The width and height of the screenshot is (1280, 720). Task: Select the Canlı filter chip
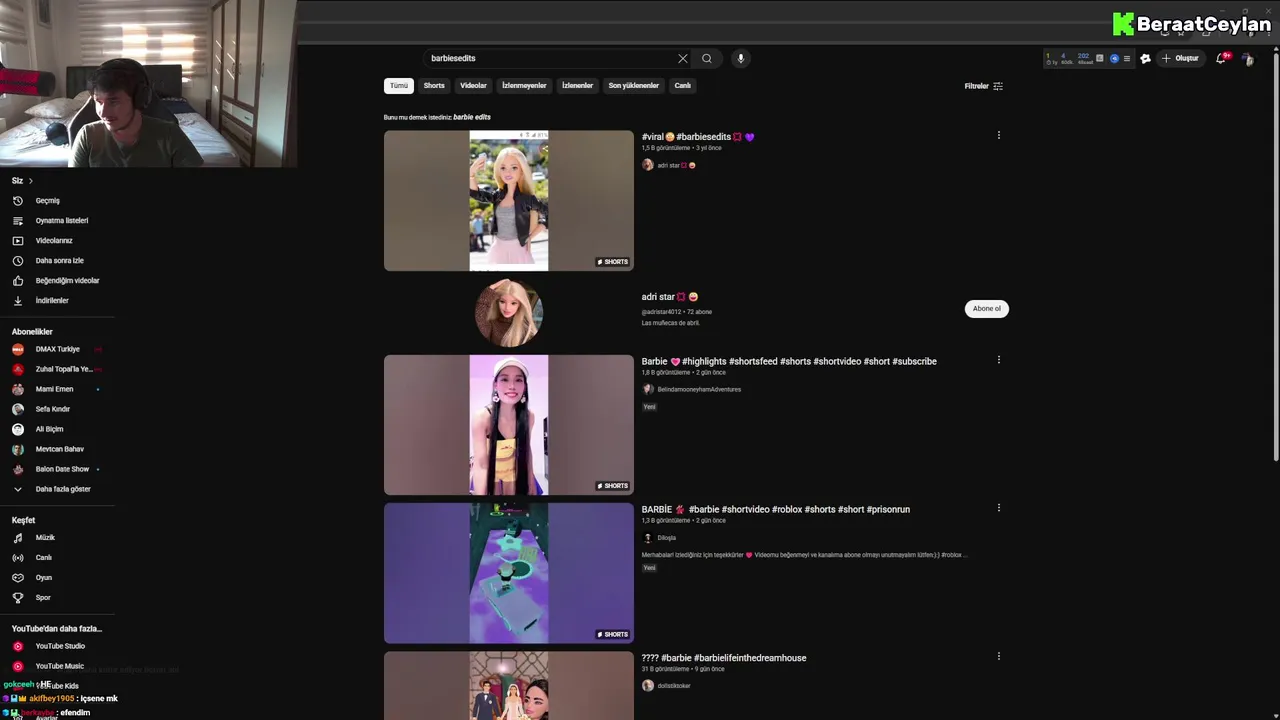tap(683, 86)
